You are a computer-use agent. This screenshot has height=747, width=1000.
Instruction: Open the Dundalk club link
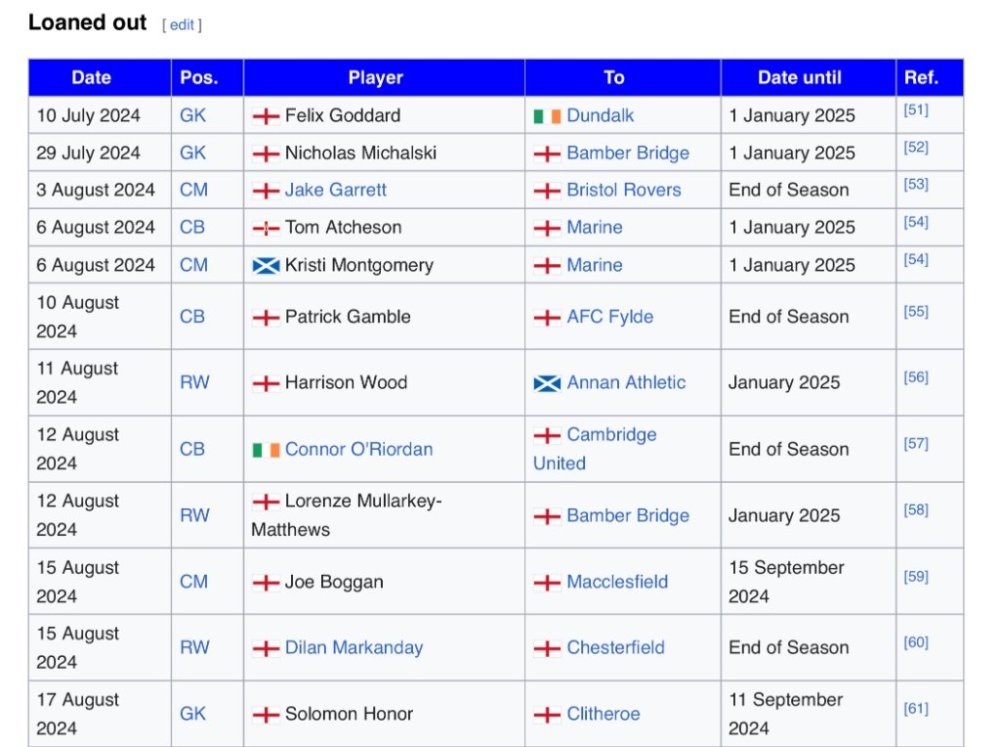click(600, 115)
